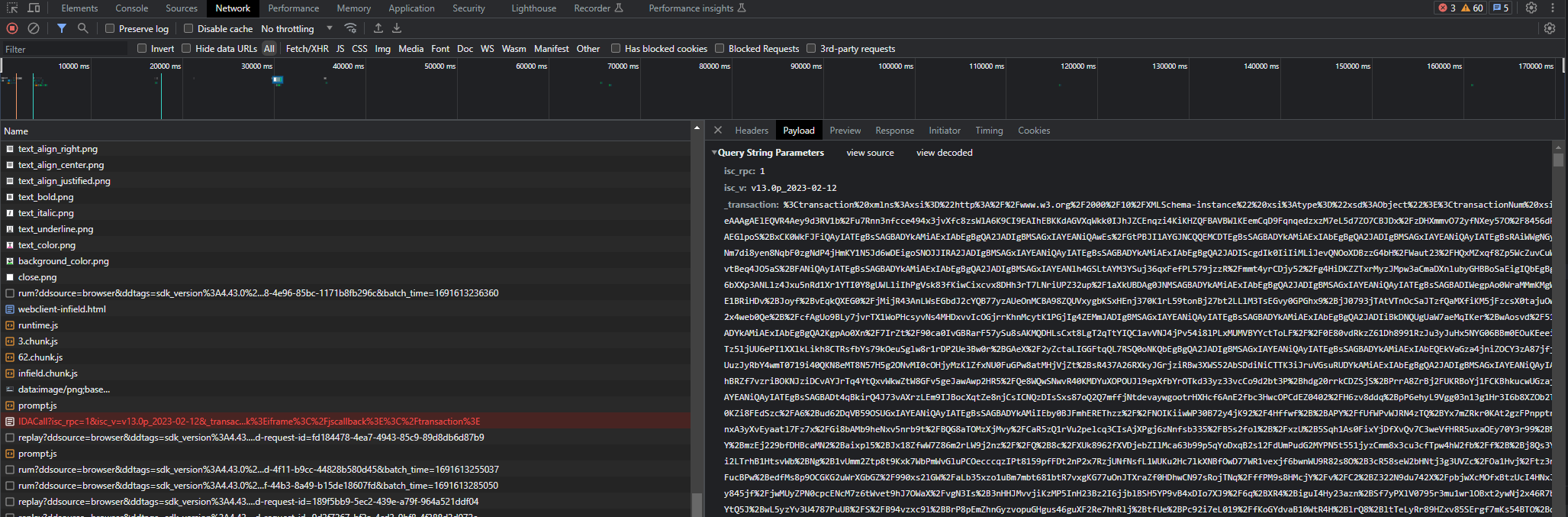Viewport: 1568px width, 517px height.
Task: Tick the Hide data URLs checkbox
Action: coord(186,49)
